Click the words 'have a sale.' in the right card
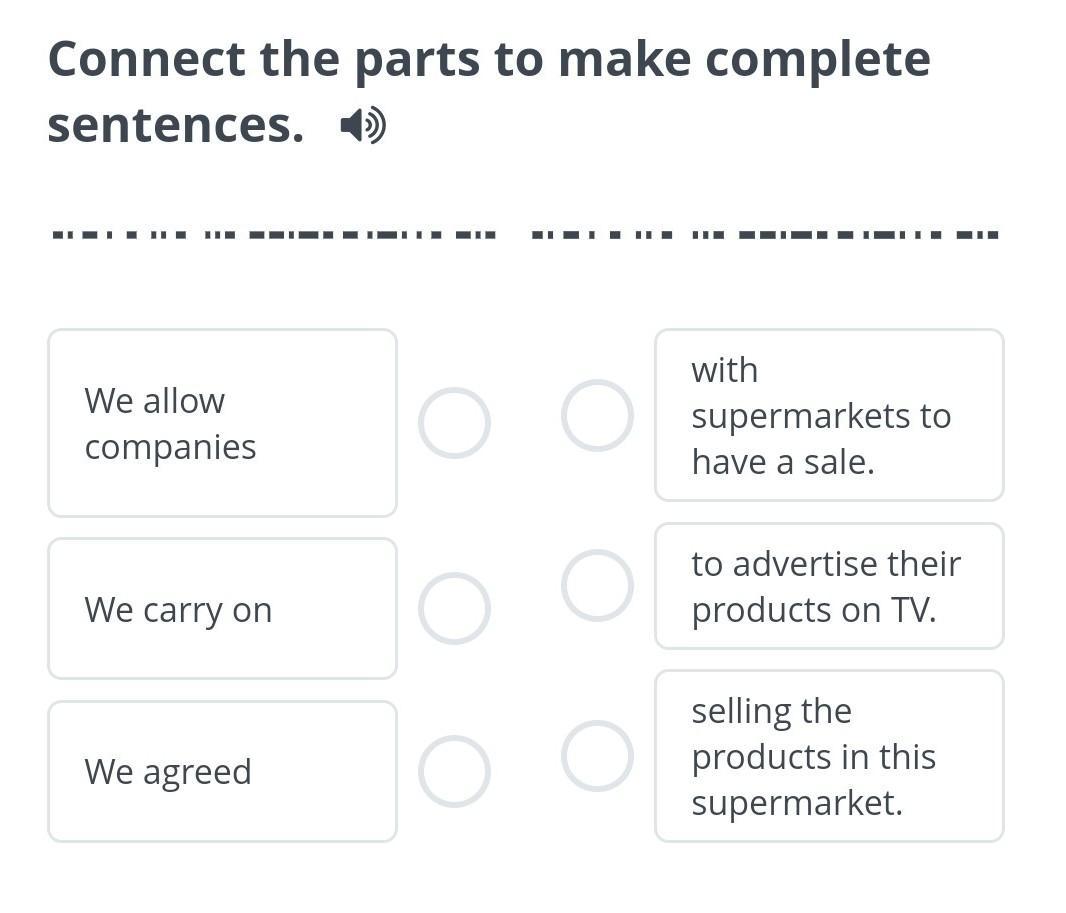 [x=783, y=462]
